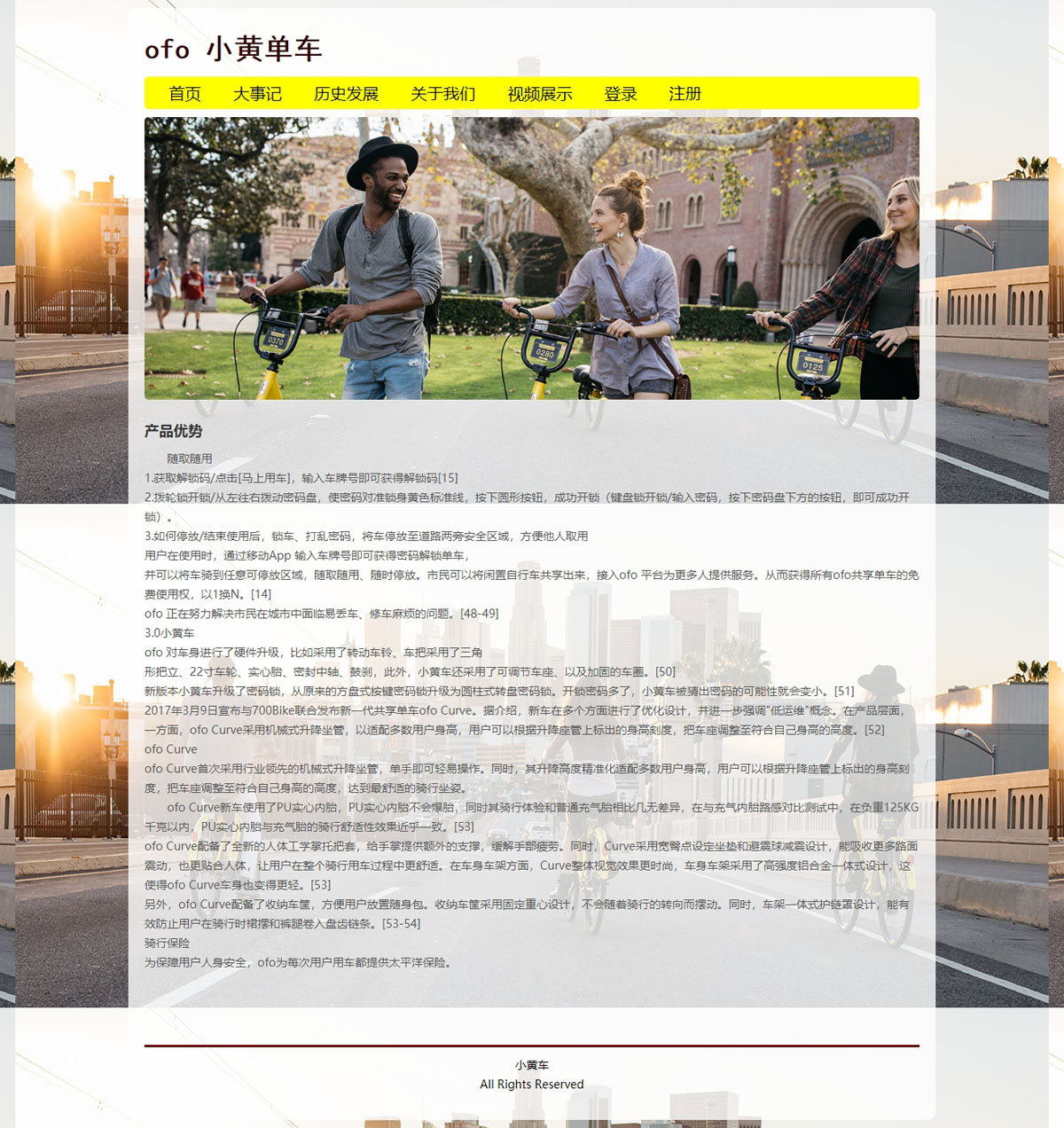The height and width of the screenshot is (1128, 1064).
Task: Go to the 大事记 page
Action: pyautogui.click(x=257, y=94)
